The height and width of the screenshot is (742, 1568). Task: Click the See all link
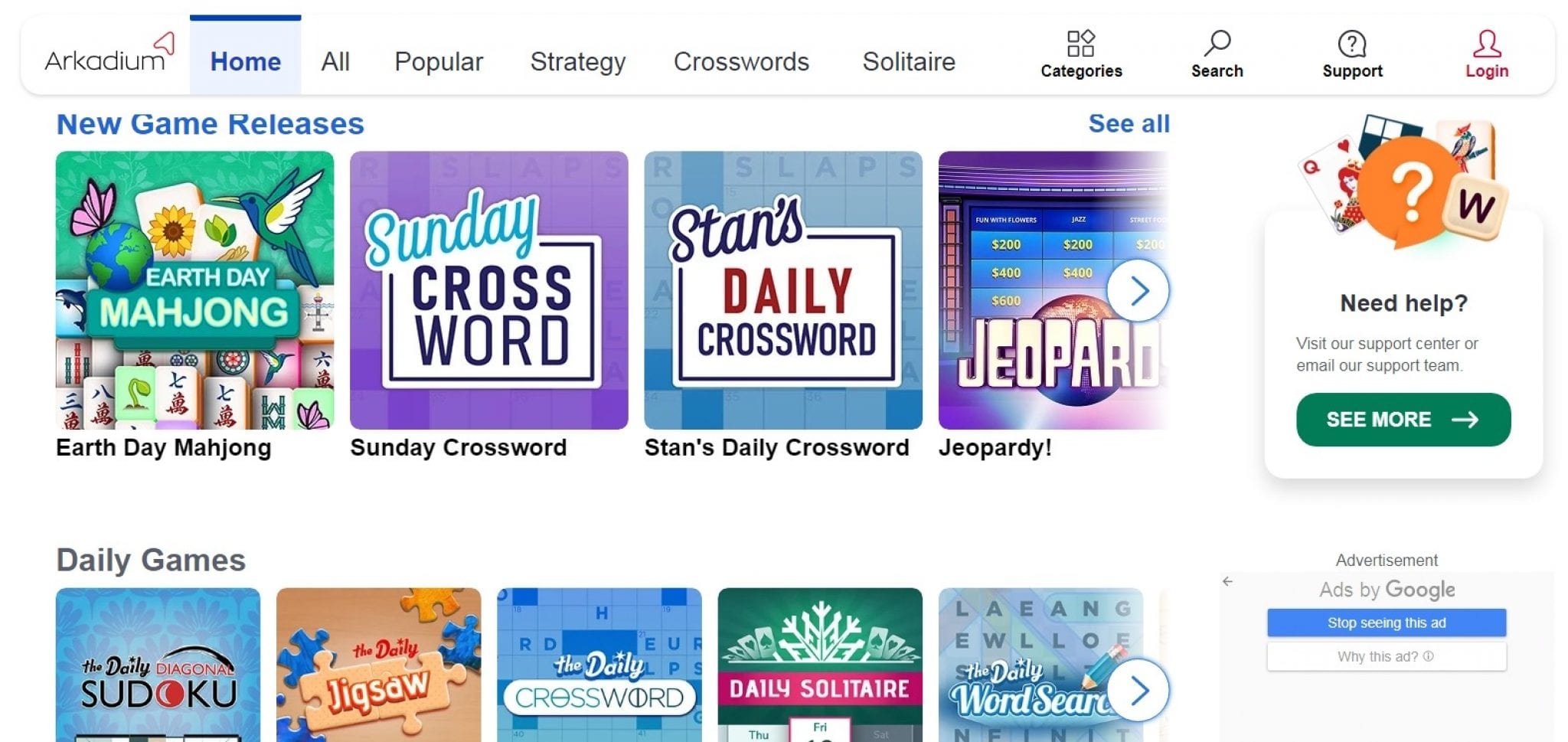pos(1129,123)
